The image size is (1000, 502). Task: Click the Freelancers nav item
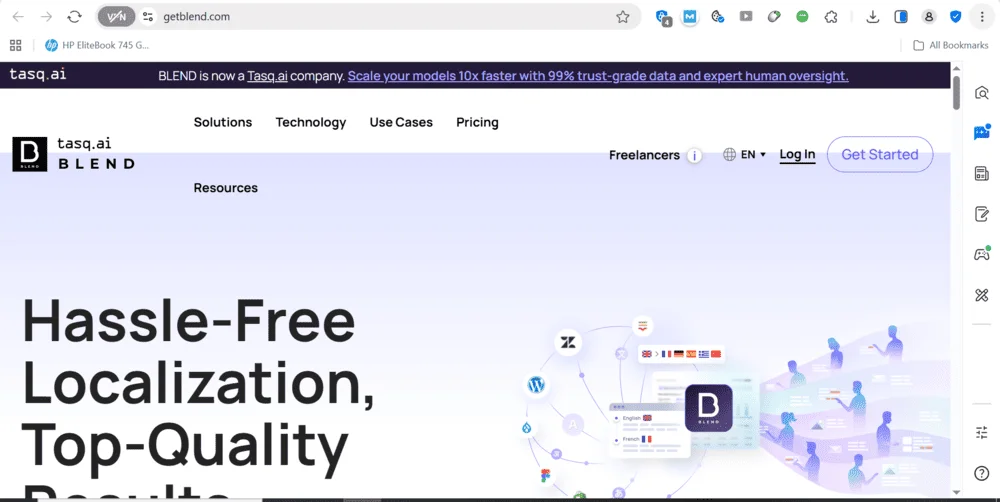[644, 155]
